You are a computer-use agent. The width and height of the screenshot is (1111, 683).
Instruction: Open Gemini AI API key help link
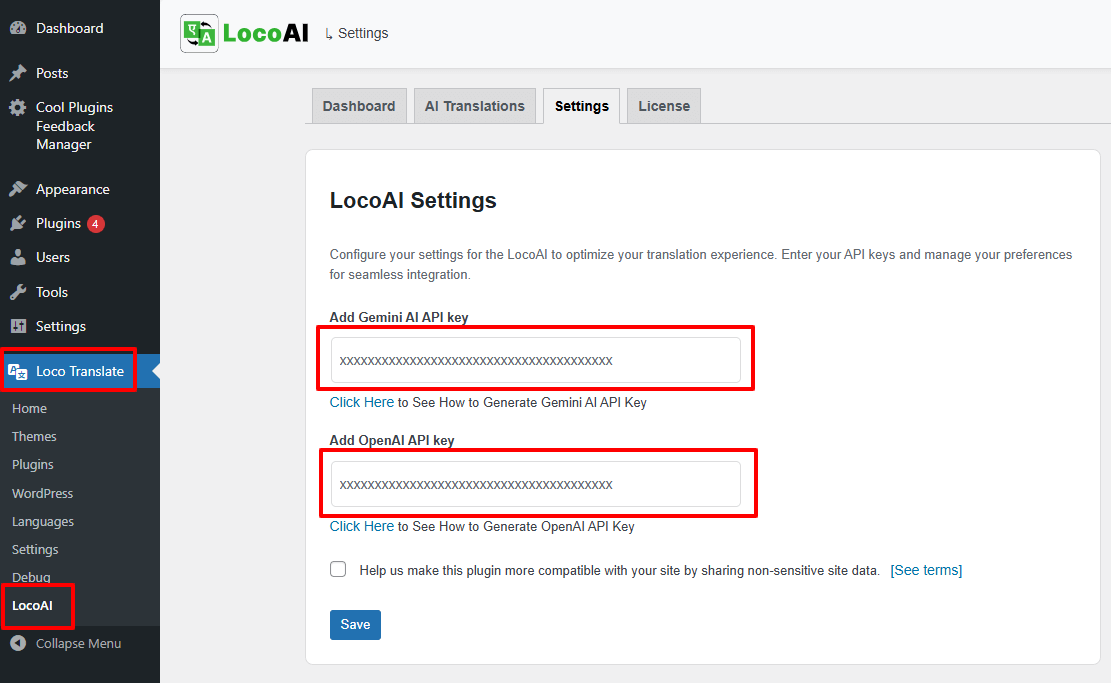pyautogui.click(x=361, y=402)
